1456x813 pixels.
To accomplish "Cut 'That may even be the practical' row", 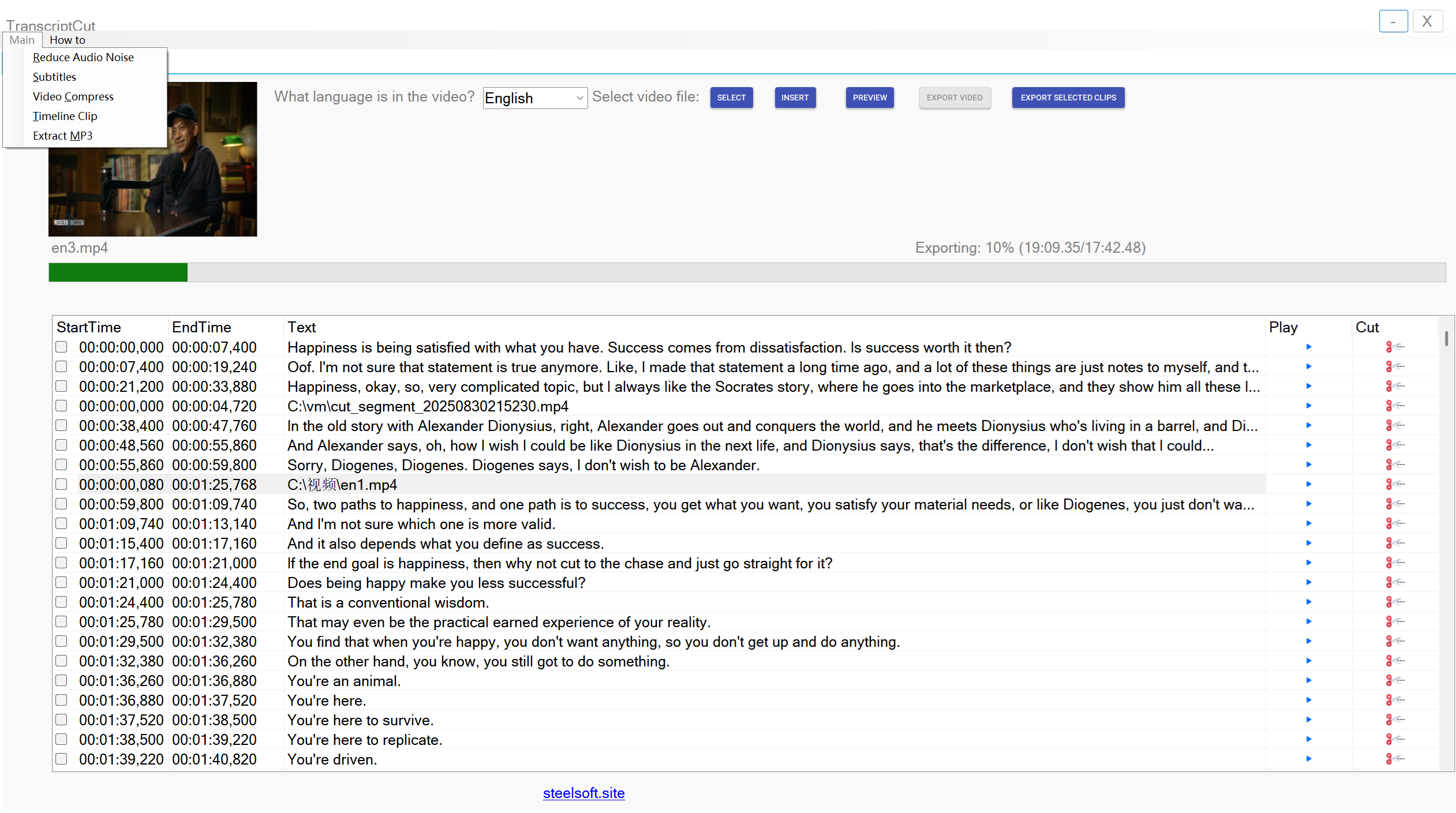I will click(x=1395, y=621).
